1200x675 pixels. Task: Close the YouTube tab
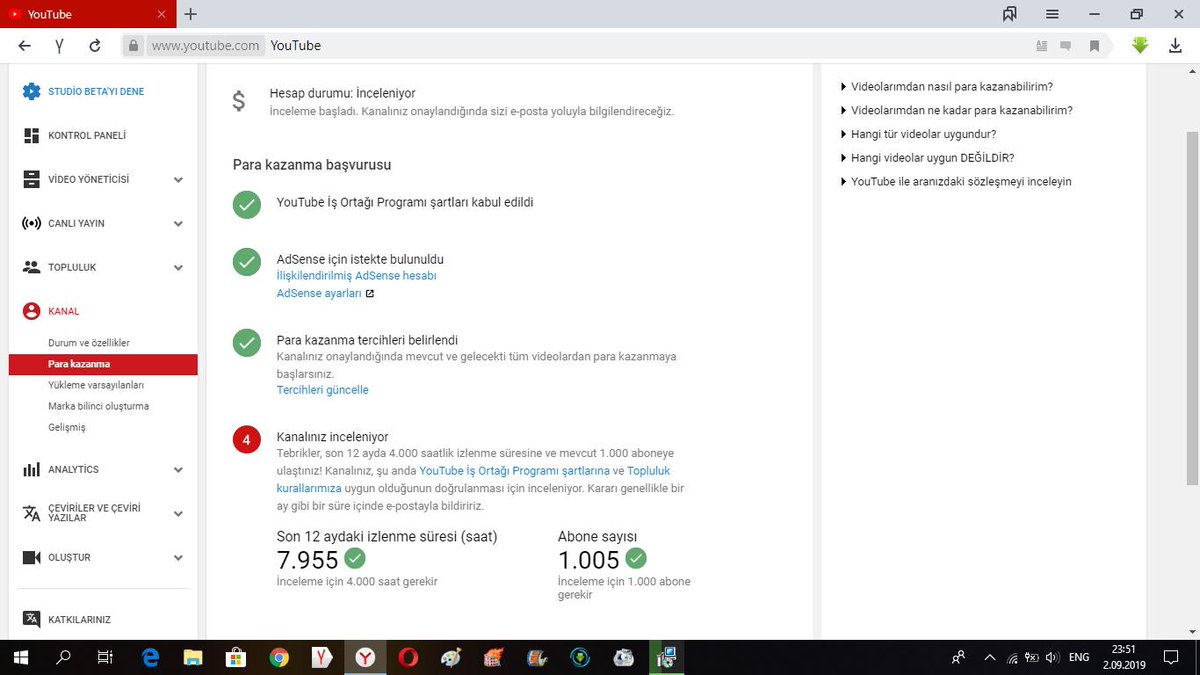click(162, 15)
